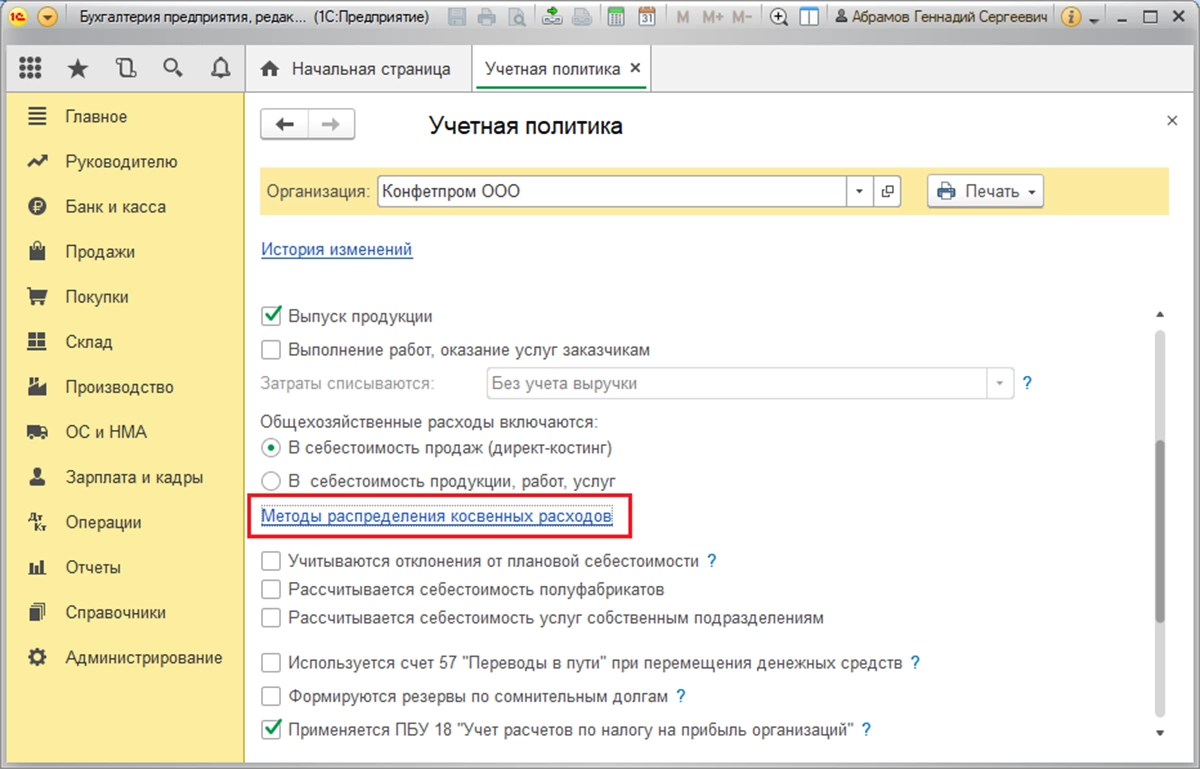Open 'Методы распределения косвенных расходов' link

[x=435, y=517]
